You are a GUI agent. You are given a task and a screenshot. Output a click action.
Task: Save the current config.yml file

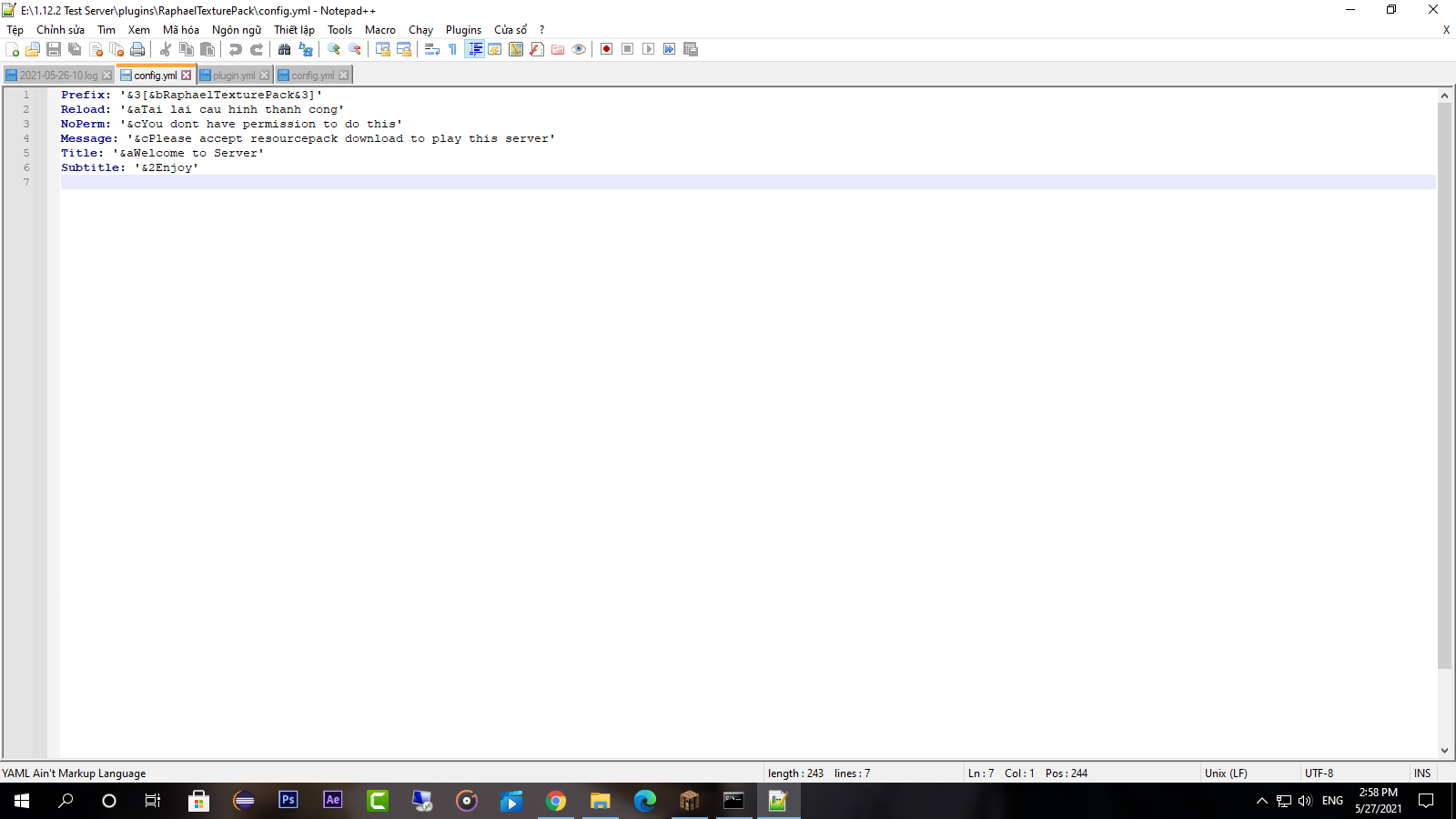[54, 49]
